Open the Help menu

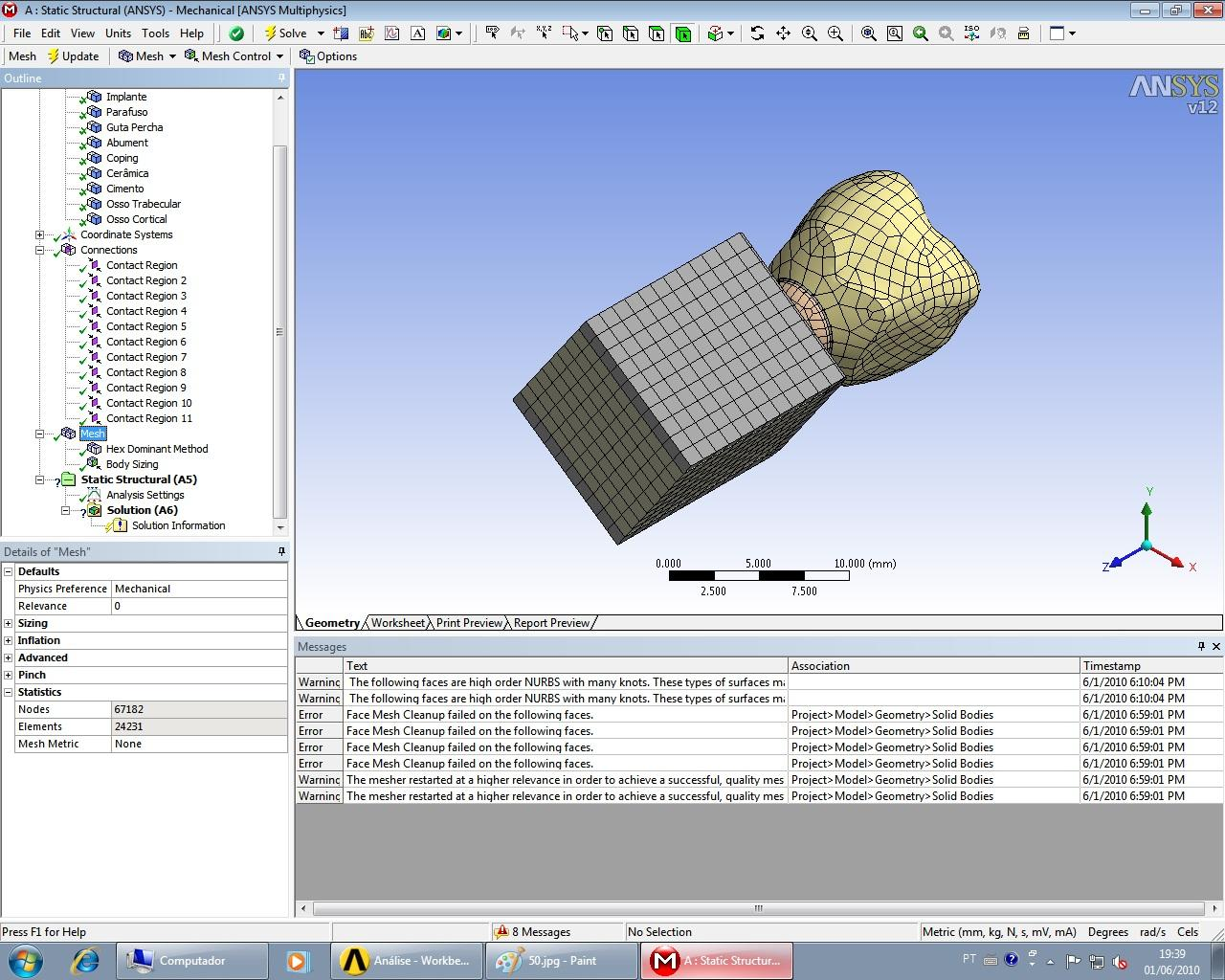(x=191, y=33)
